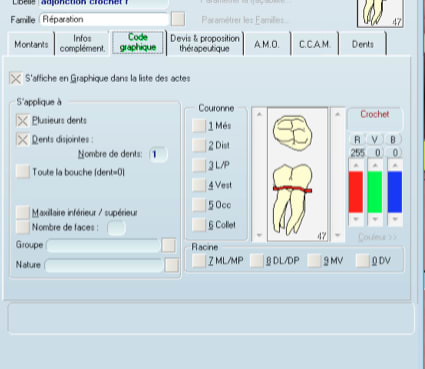Toggle the Dents disjointes checkbox
425x369 pixels.
click(22, 140)
